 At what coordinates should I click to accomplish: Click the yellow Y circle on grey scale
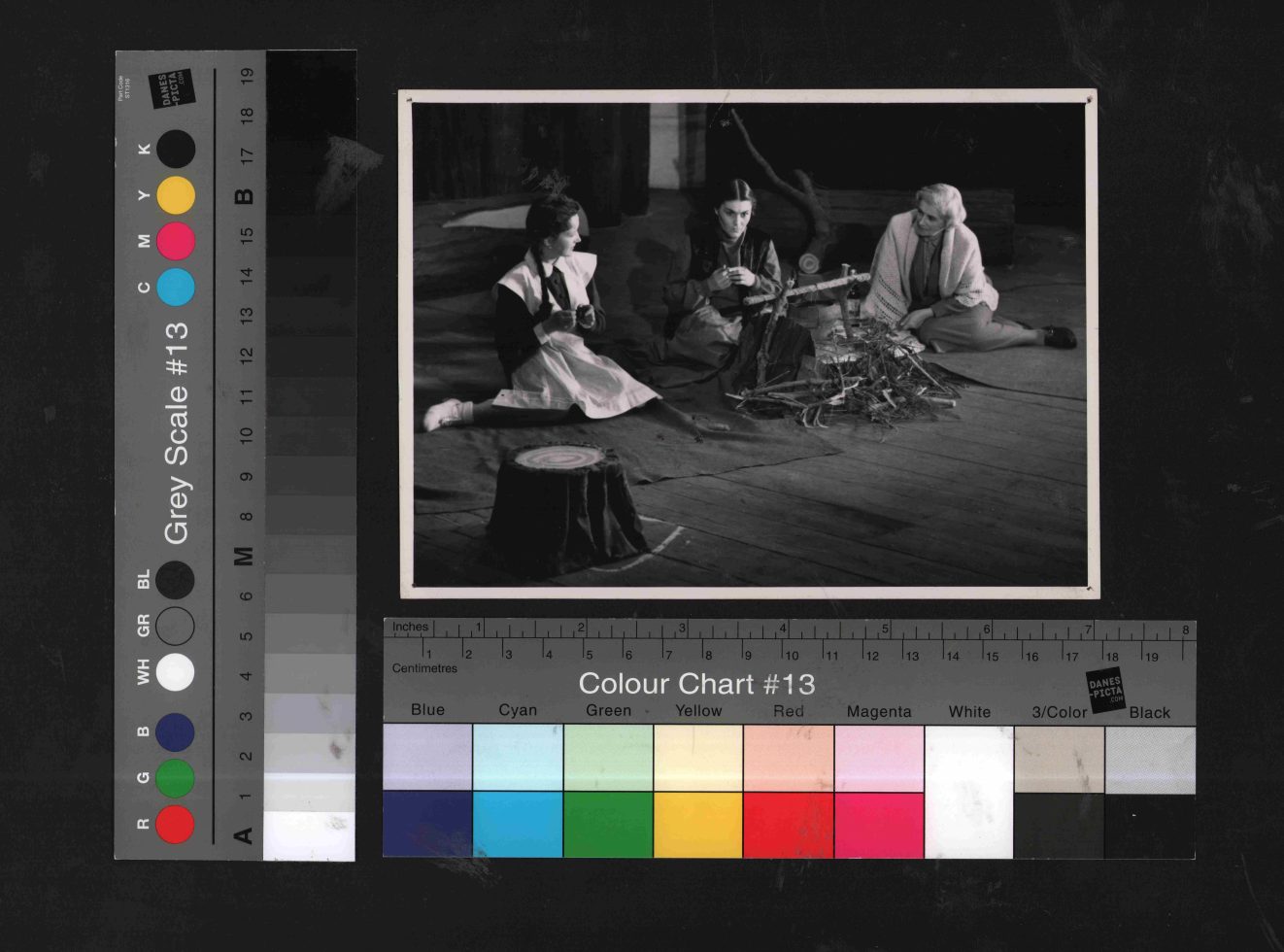pyautogui.click(x=176, y=195)
